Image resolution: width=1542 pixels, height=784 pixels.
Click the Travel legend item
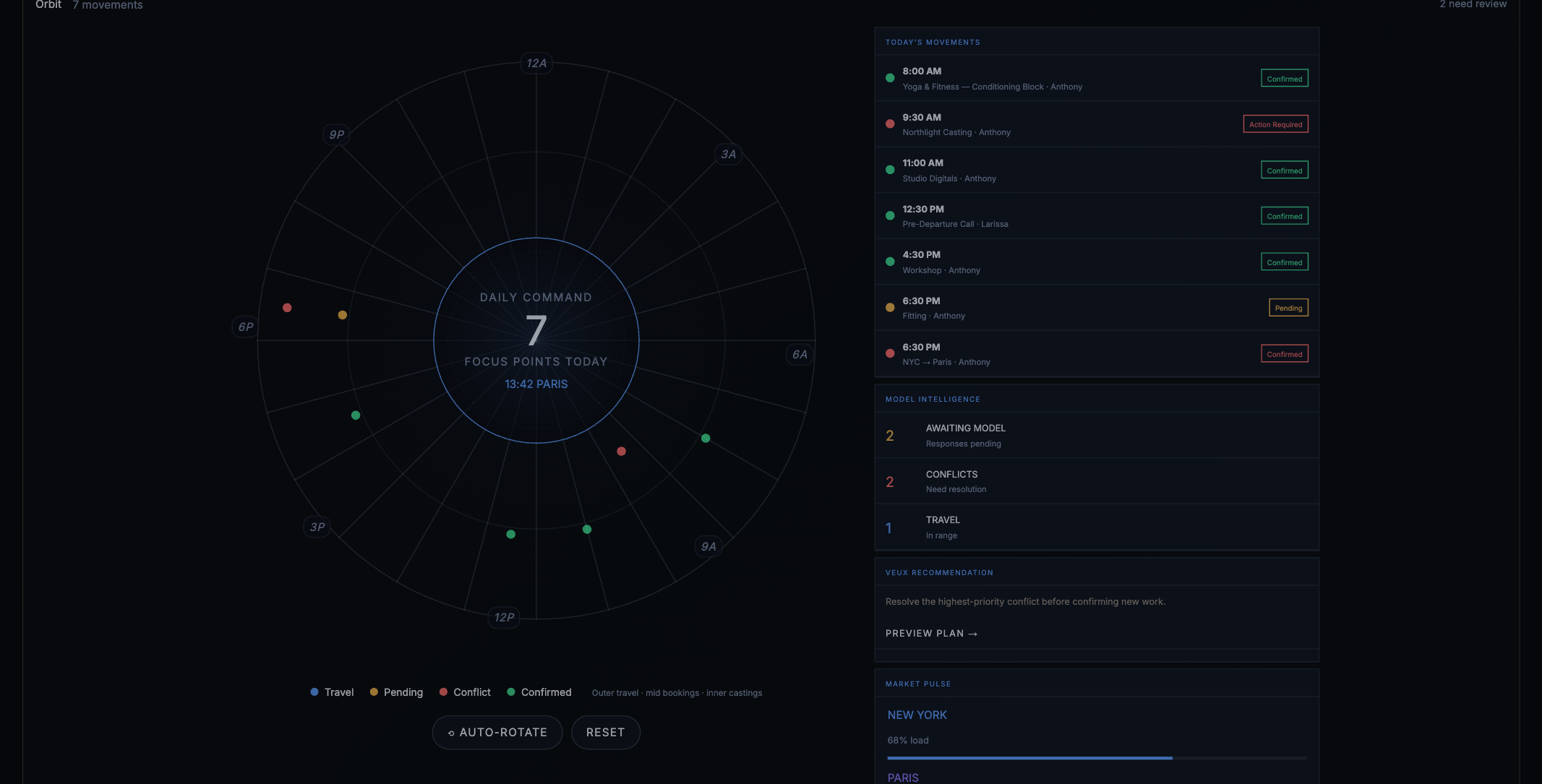pyautogui.click(x=332, y=692)
